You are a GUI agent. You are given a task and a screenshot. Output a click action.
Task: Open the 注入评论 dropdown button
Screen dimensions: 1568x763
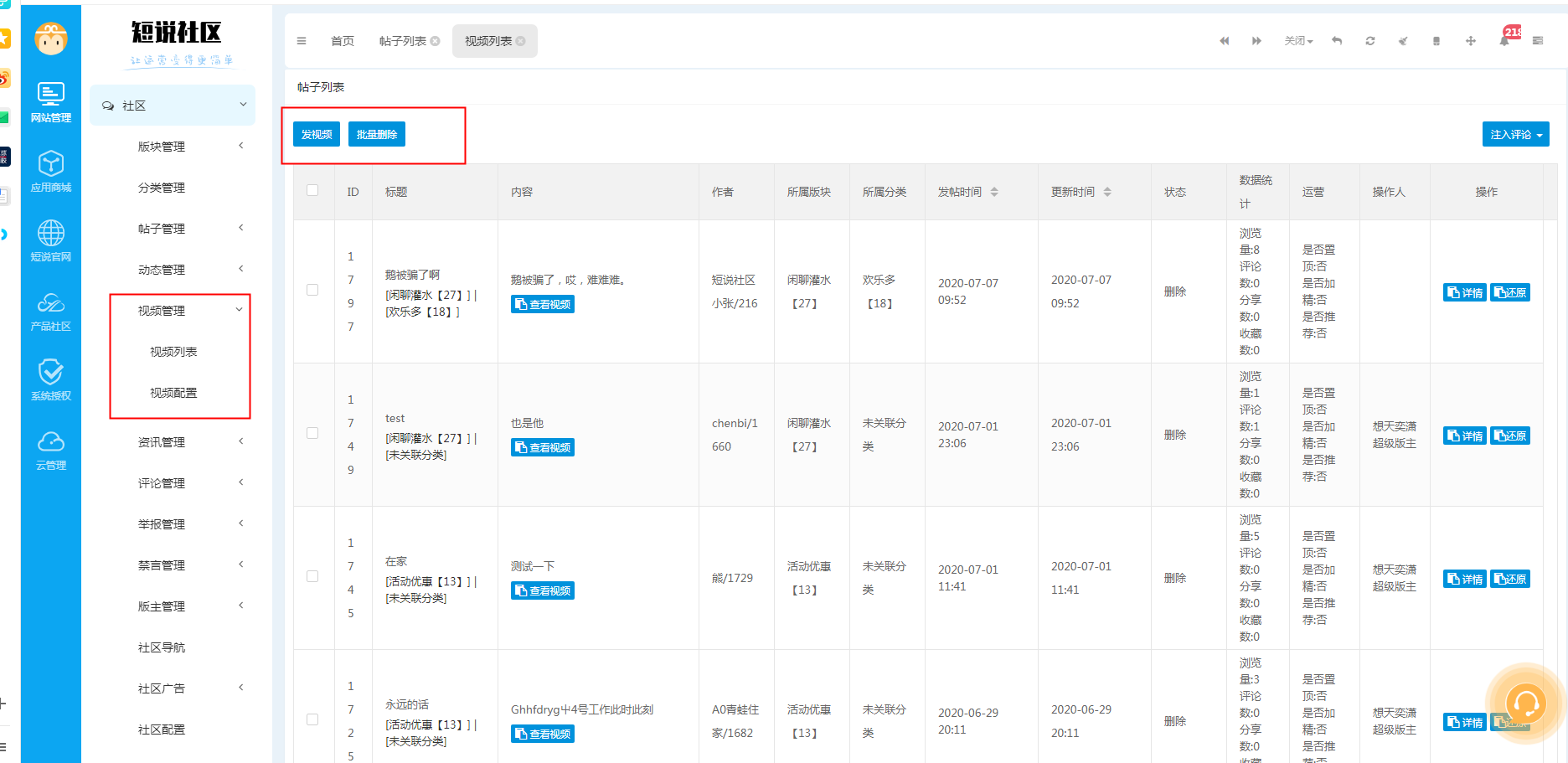(x=1515, y=135)
